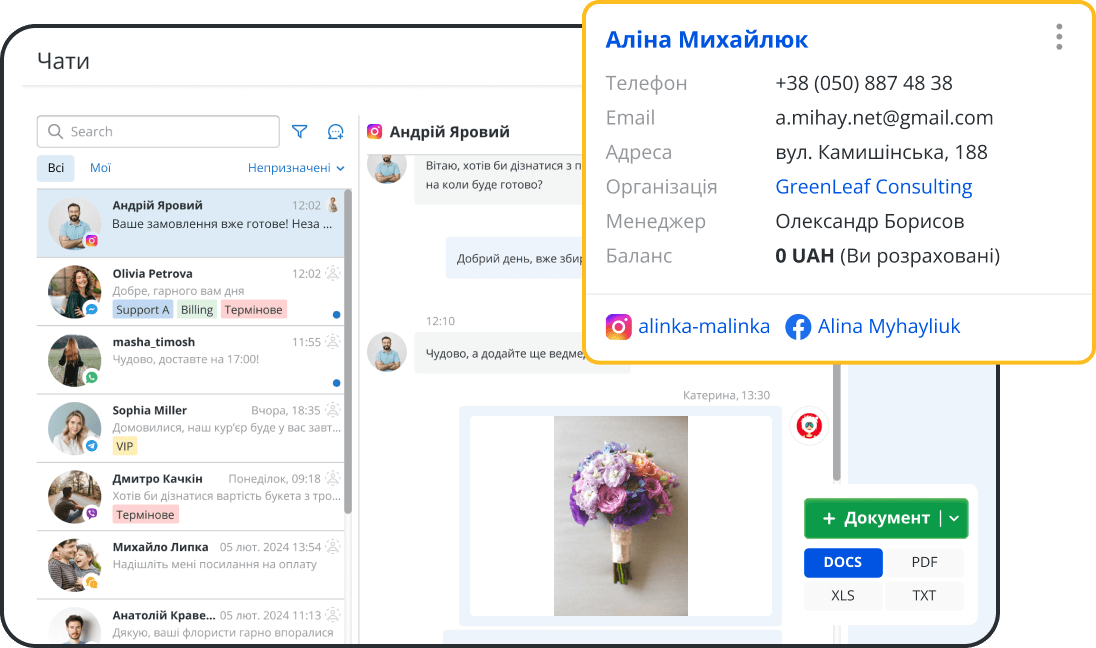Click the assign-user icon on Sophia Miller chat
The width and height of the screenshot is (1096, 648).
click(x=333, y=410)
